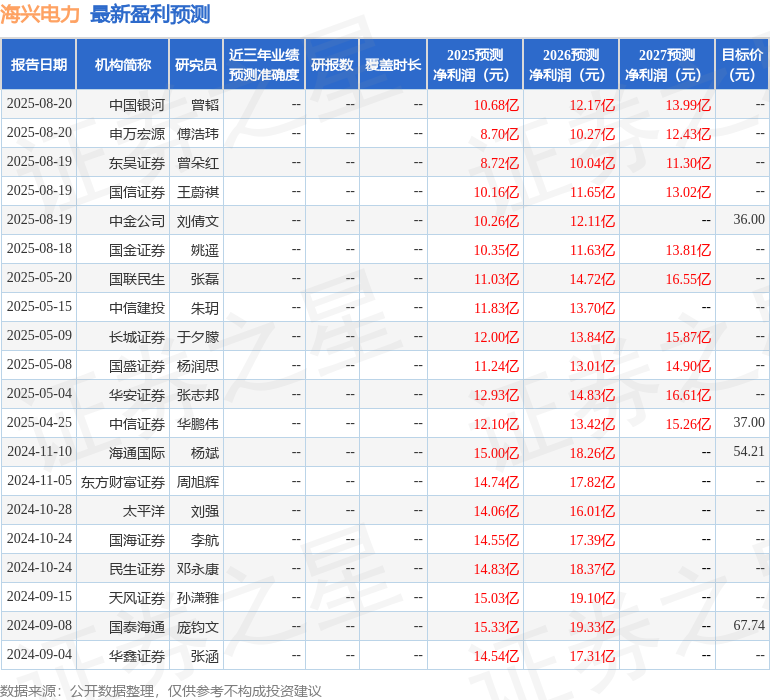Click the 研报数 column header

tap(332, 64)
